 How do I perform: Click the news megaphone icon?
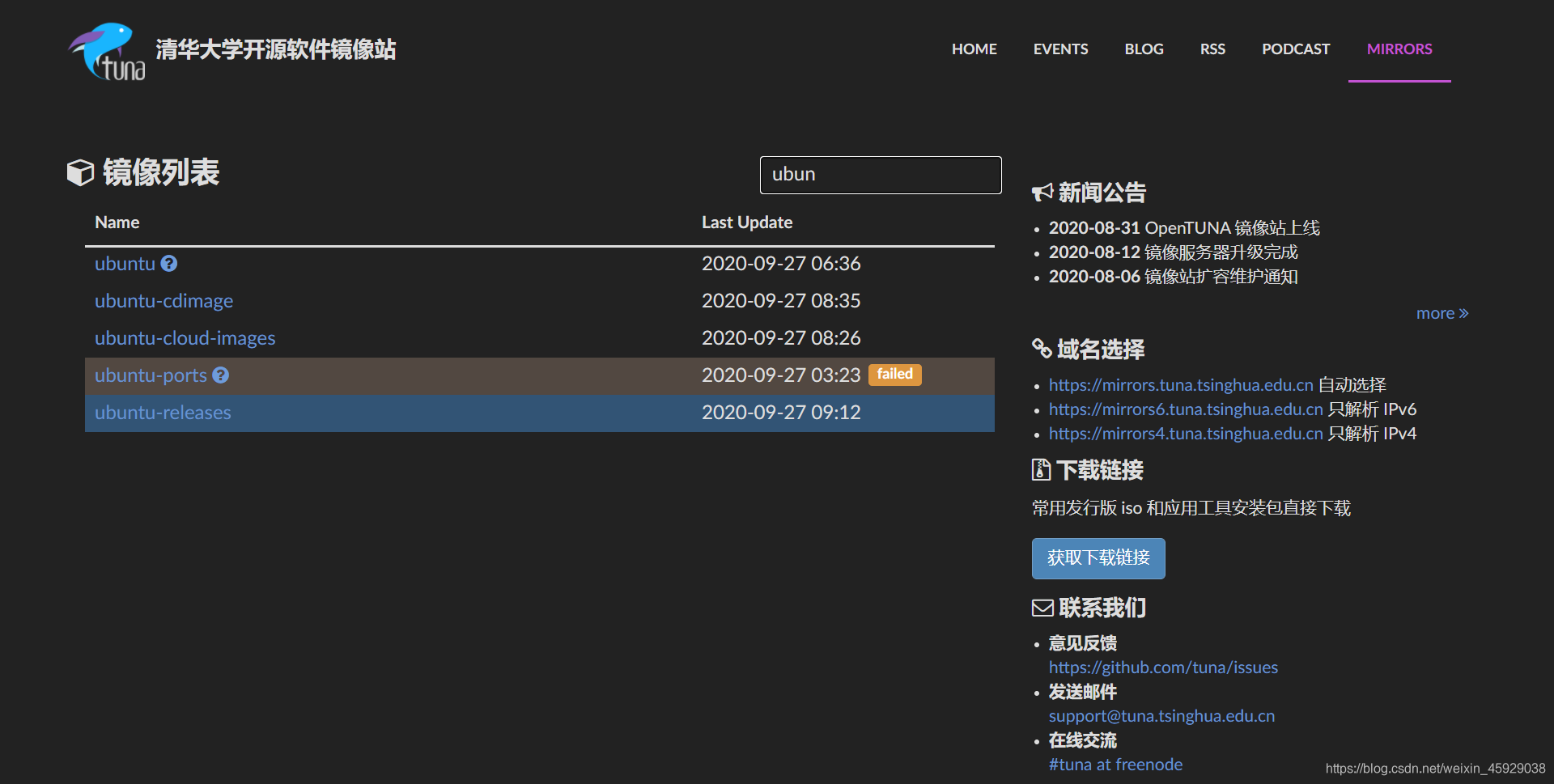(1042, 193)
